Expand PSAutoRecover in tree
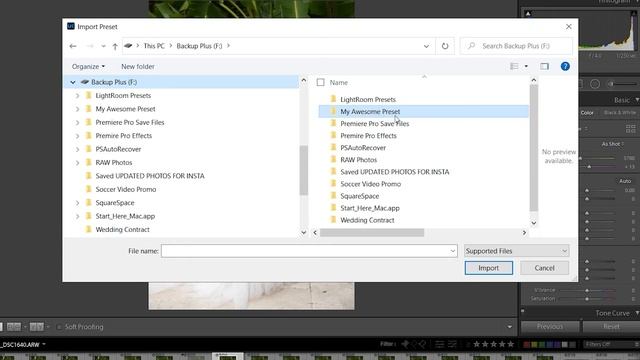 (x=77, y=149)
